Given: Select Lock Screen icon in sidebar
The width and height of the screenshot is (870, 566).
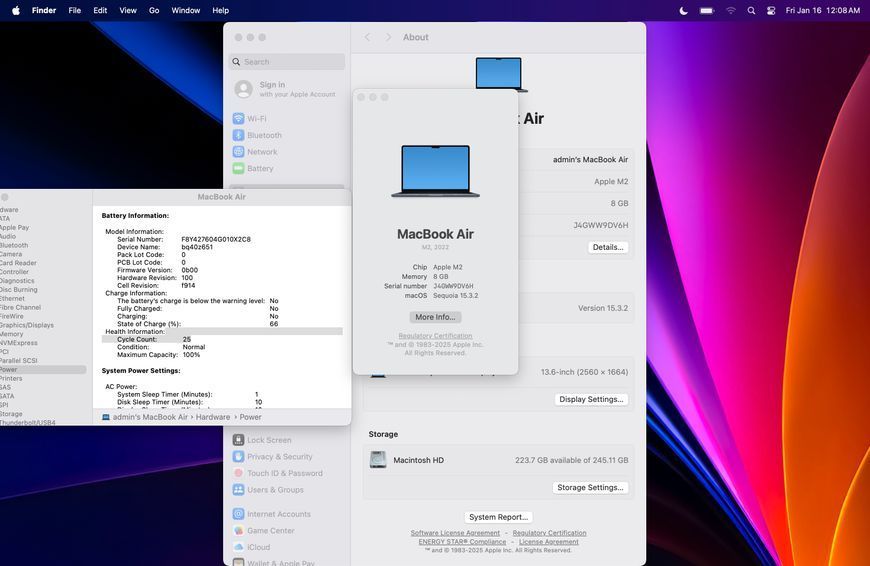Looking at the screenshot, I should (x=239, y=439).
